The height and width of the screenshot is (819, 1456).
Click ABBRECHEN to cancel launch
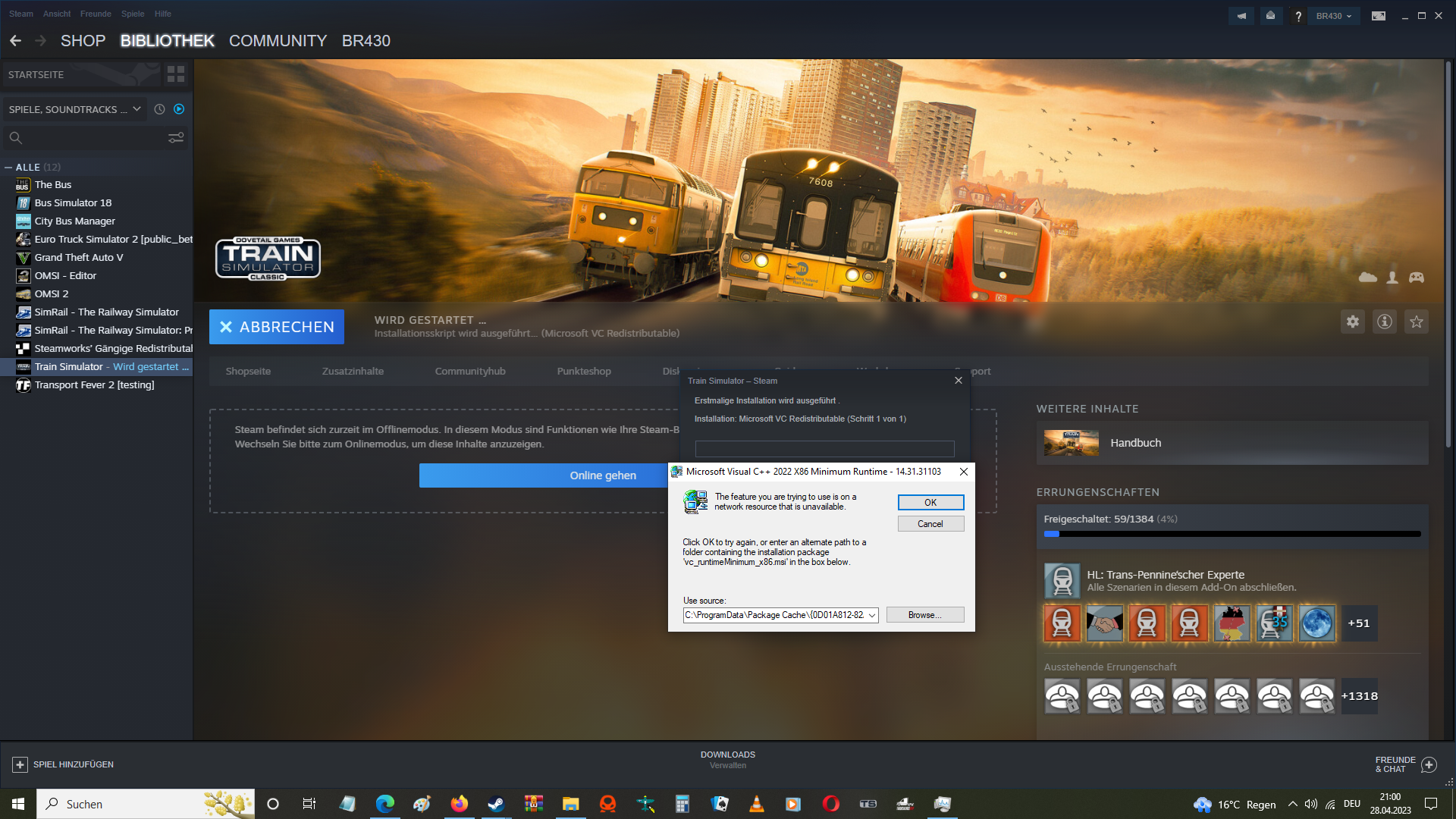pyautogui.click(x=277, y=327)
